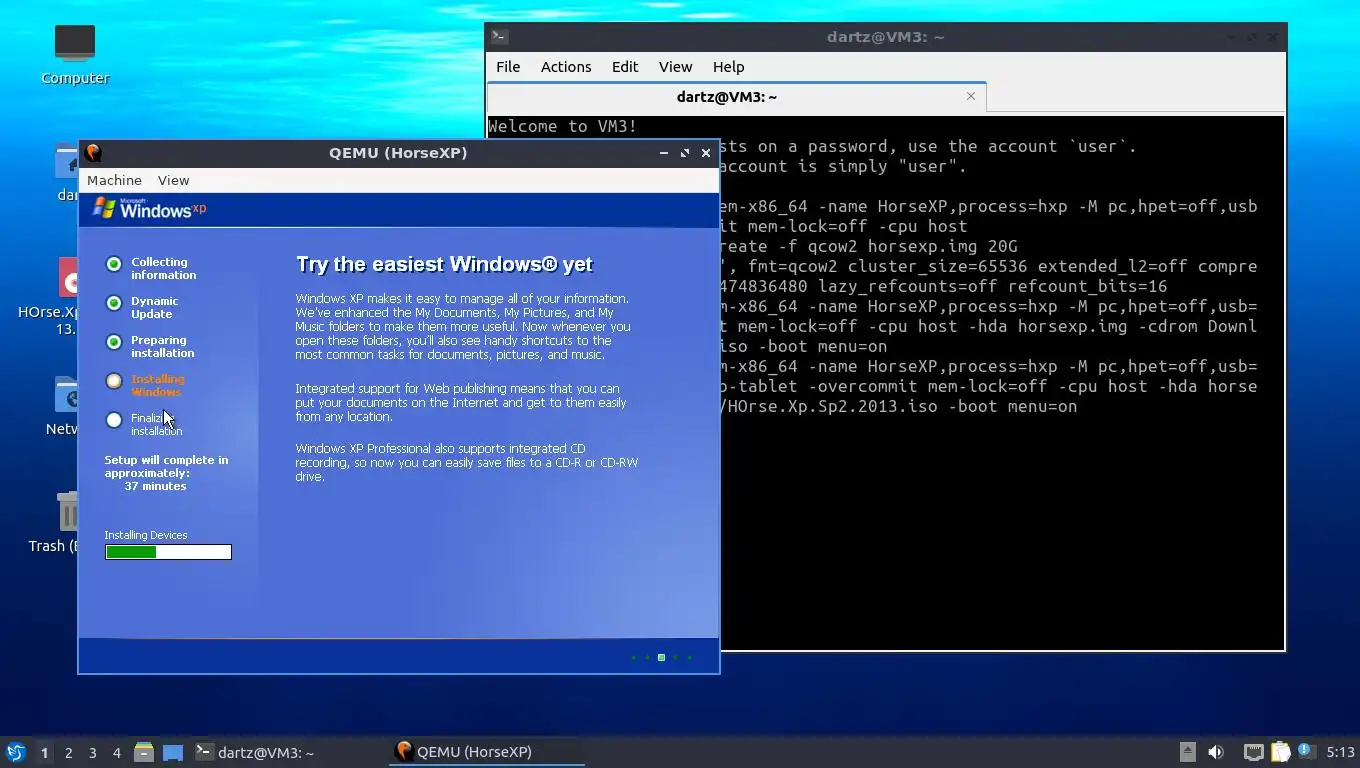Click the '37 minutes' setup estimate text
1360x768 pixels.
click(155, 486)
